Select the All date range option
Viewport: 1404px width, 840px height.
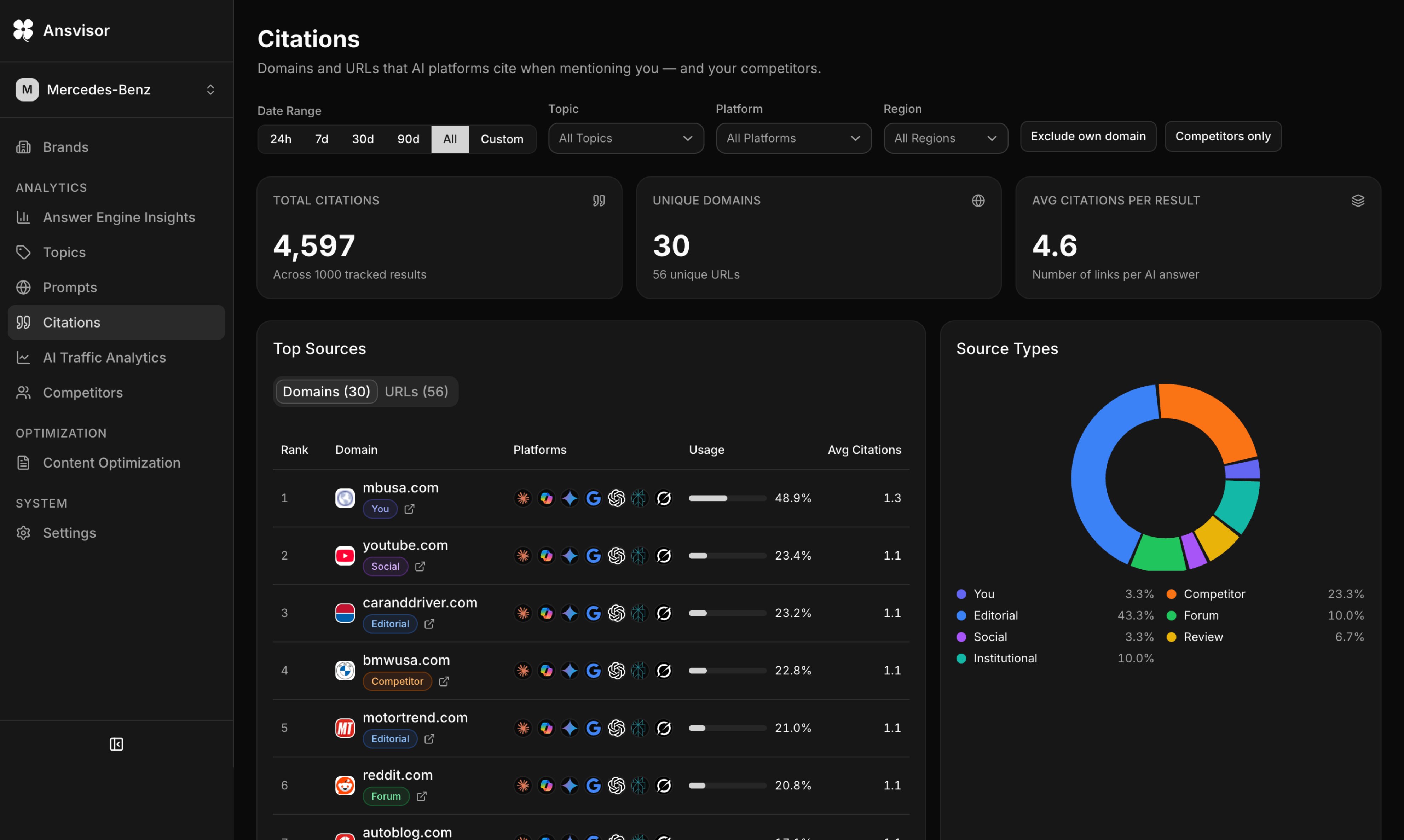coord(450,139)
